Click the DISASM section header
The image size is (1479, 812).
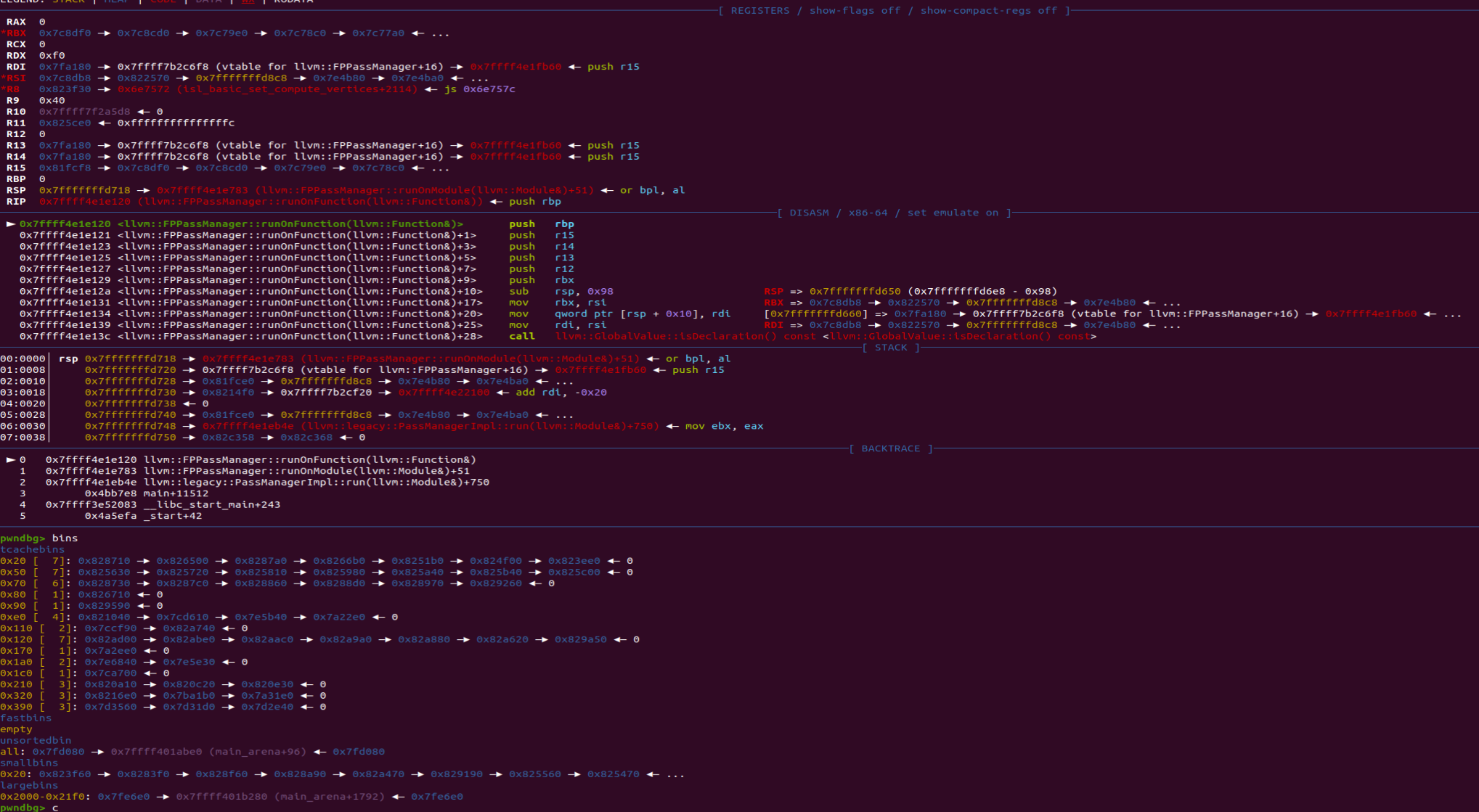[x=895, y=213]
